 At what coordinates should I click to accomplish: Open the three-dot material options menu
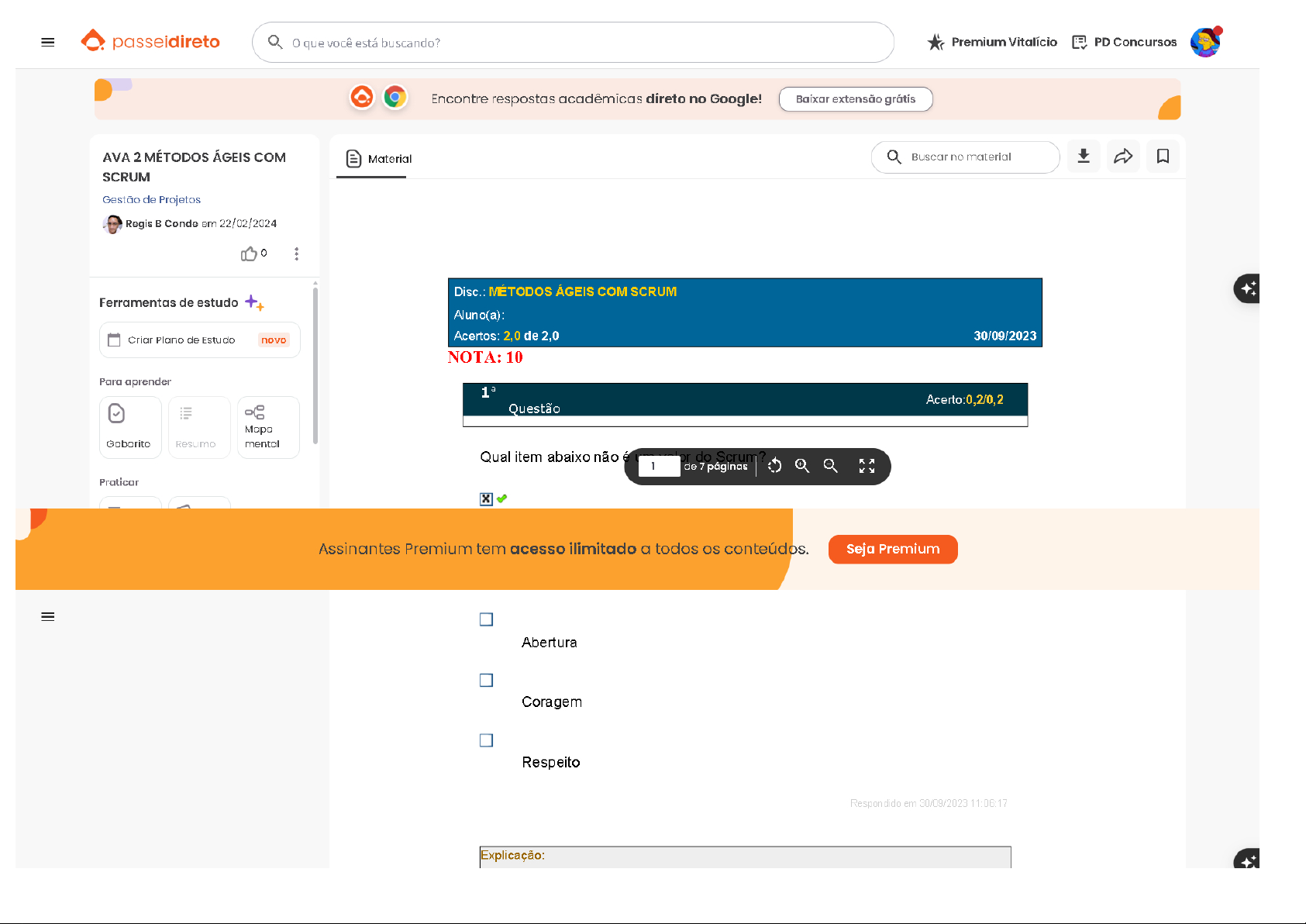click(296, 254)
